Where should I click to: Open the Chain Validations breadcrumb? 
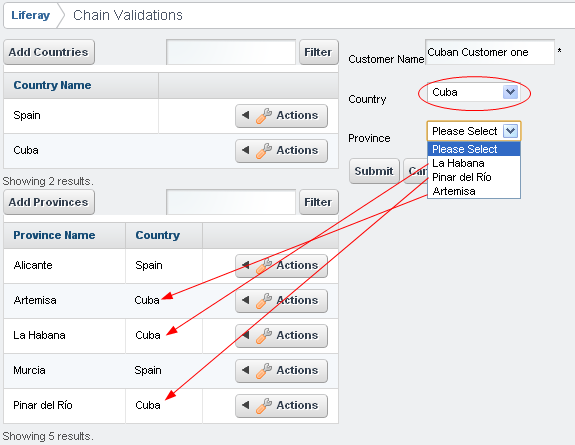[128, 15]
